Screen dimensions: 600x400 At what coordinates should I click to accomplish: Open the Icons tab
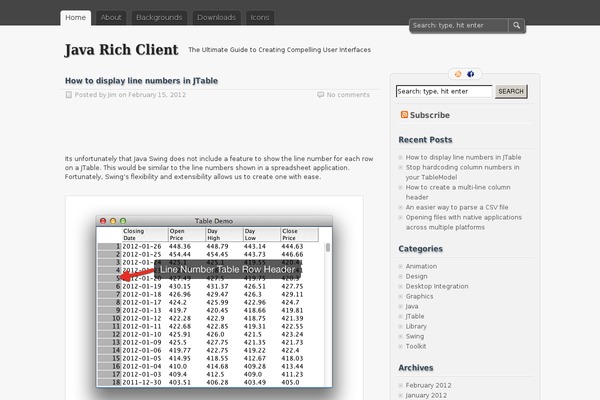pos(260,18)
